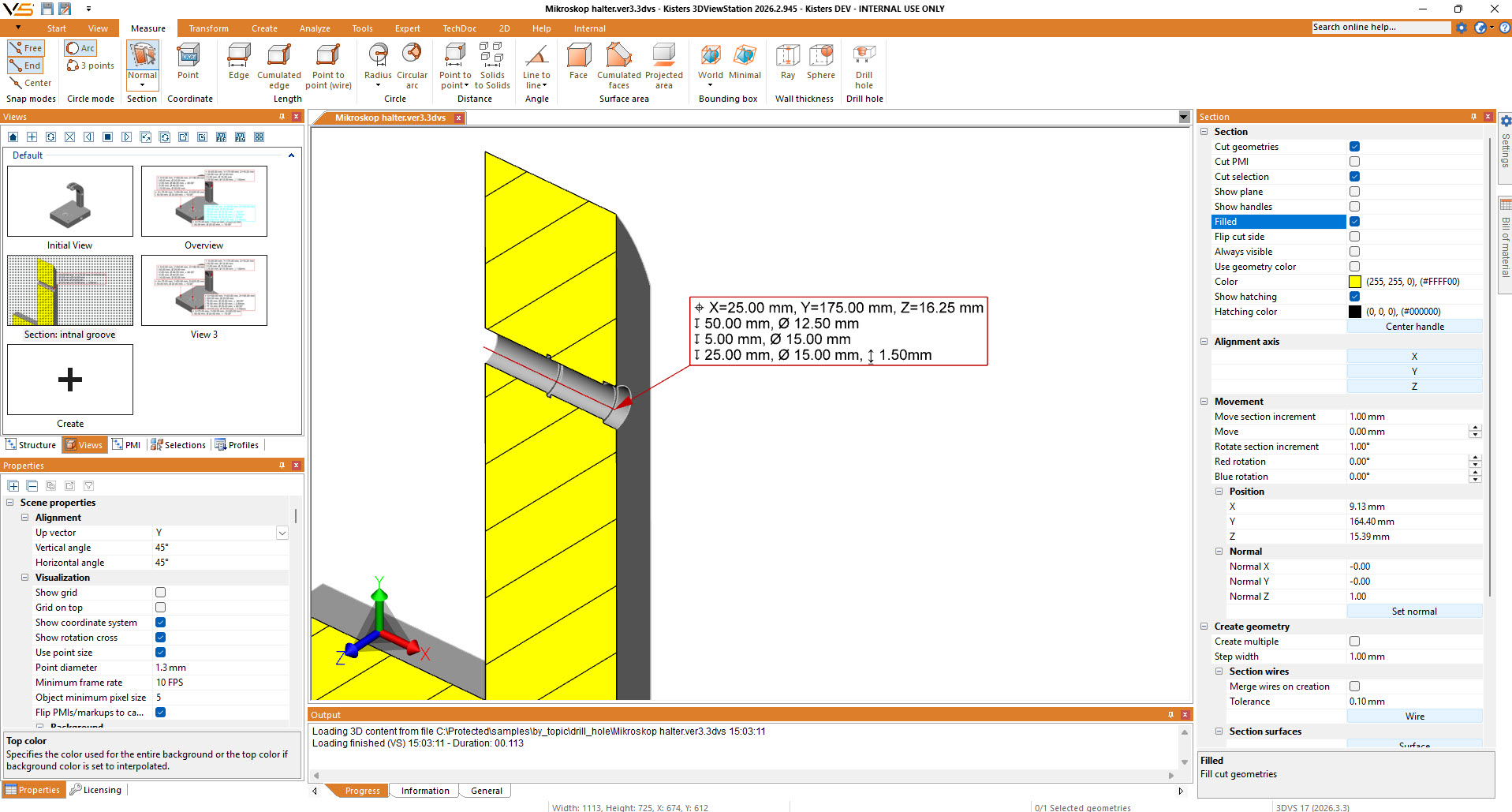Select the Line to line angle tool

click(536, 66)
